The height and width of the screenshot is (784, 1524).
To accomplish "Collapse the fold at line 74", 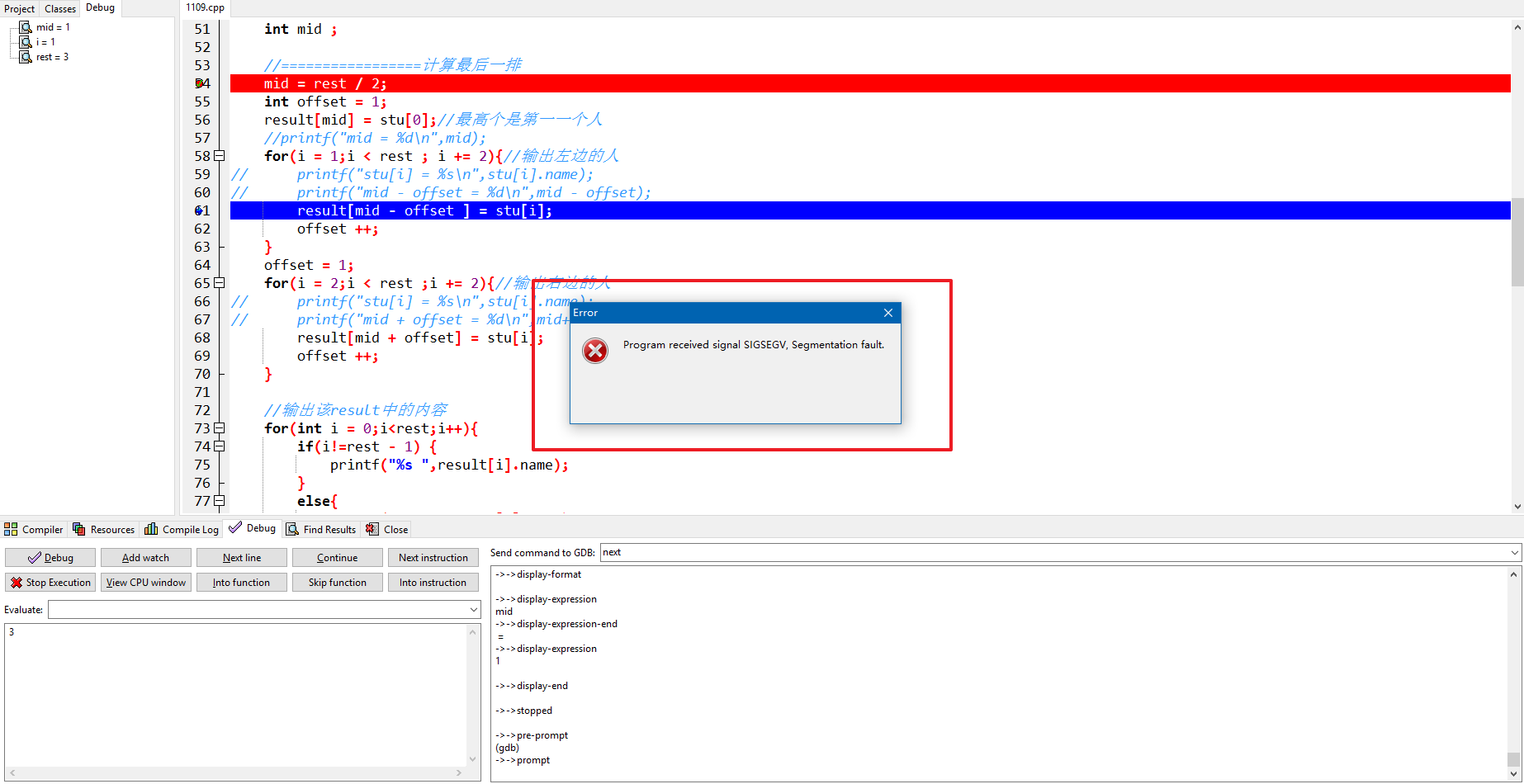I will (220, 446).
